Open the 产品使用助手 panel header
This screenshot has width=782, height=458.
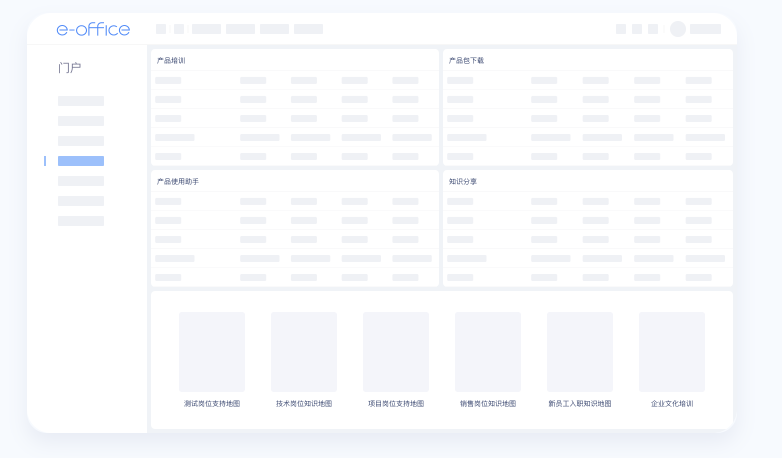pos(178,181)
